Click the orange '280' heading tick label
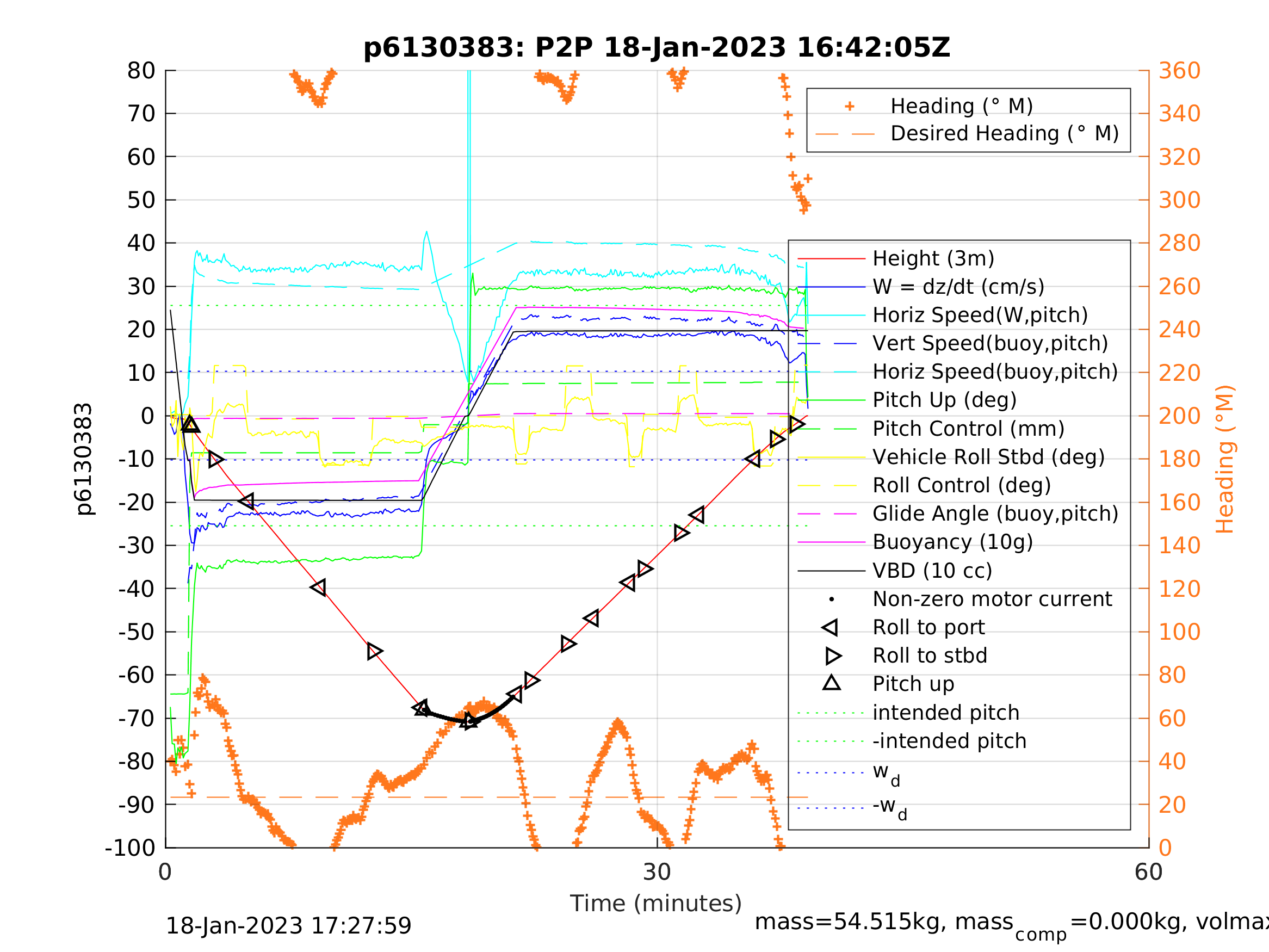This screenshot has width=1269, height=952. point(1180,243)
